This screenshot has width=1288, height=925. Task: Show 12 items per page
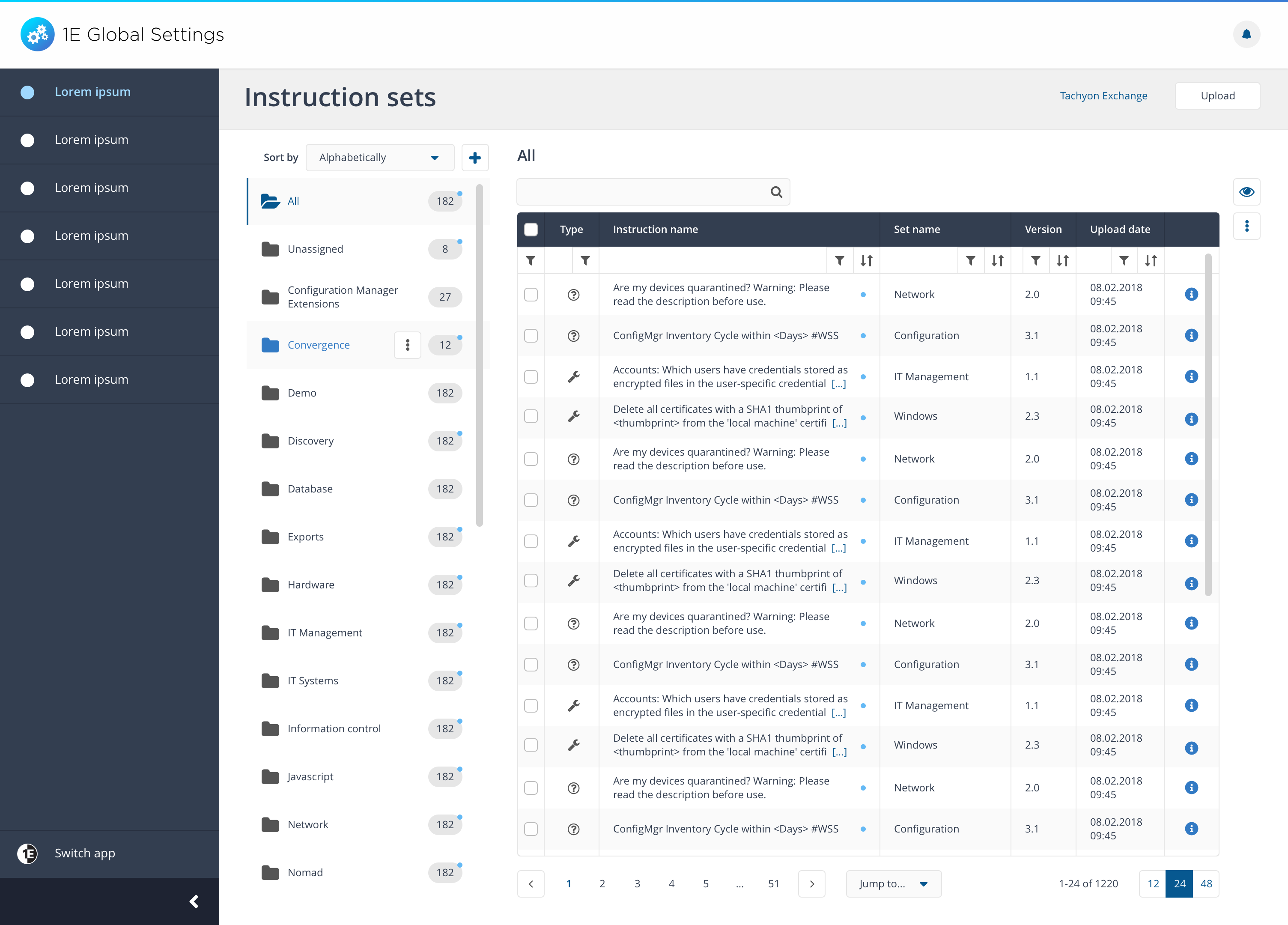1153,883
